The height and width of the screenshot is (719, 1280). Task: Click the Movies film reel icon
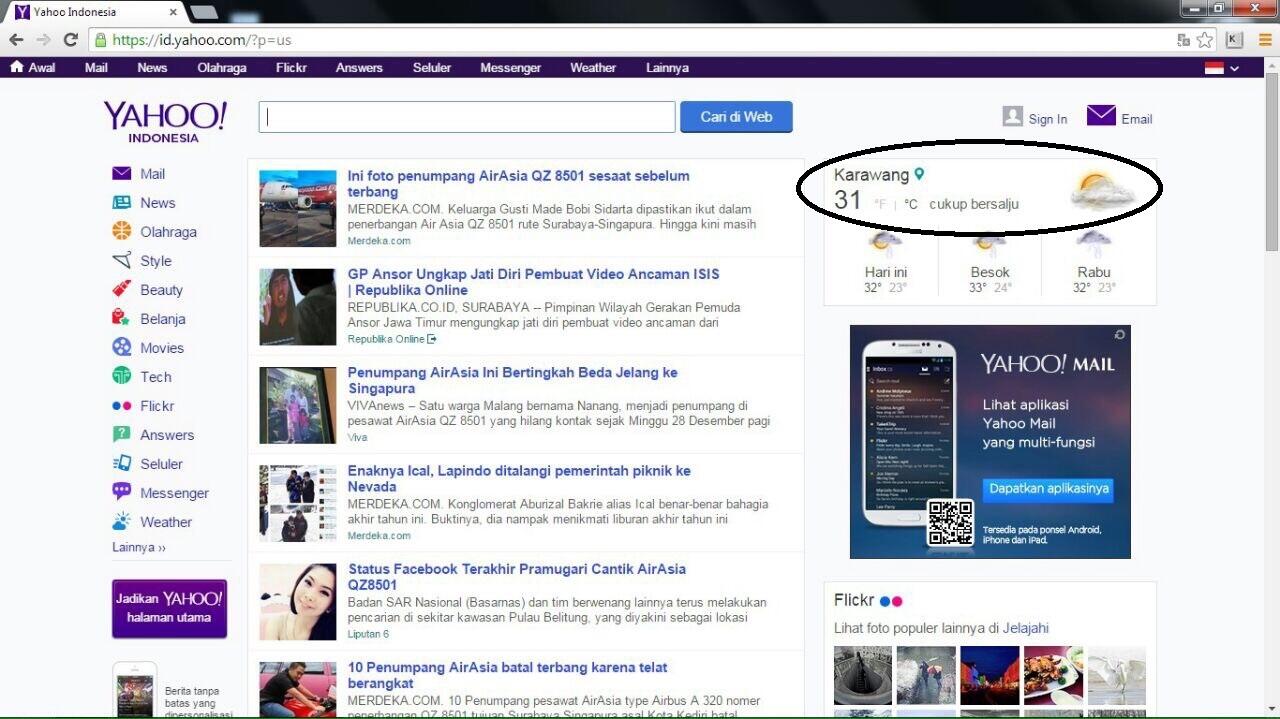pos(122,347)
